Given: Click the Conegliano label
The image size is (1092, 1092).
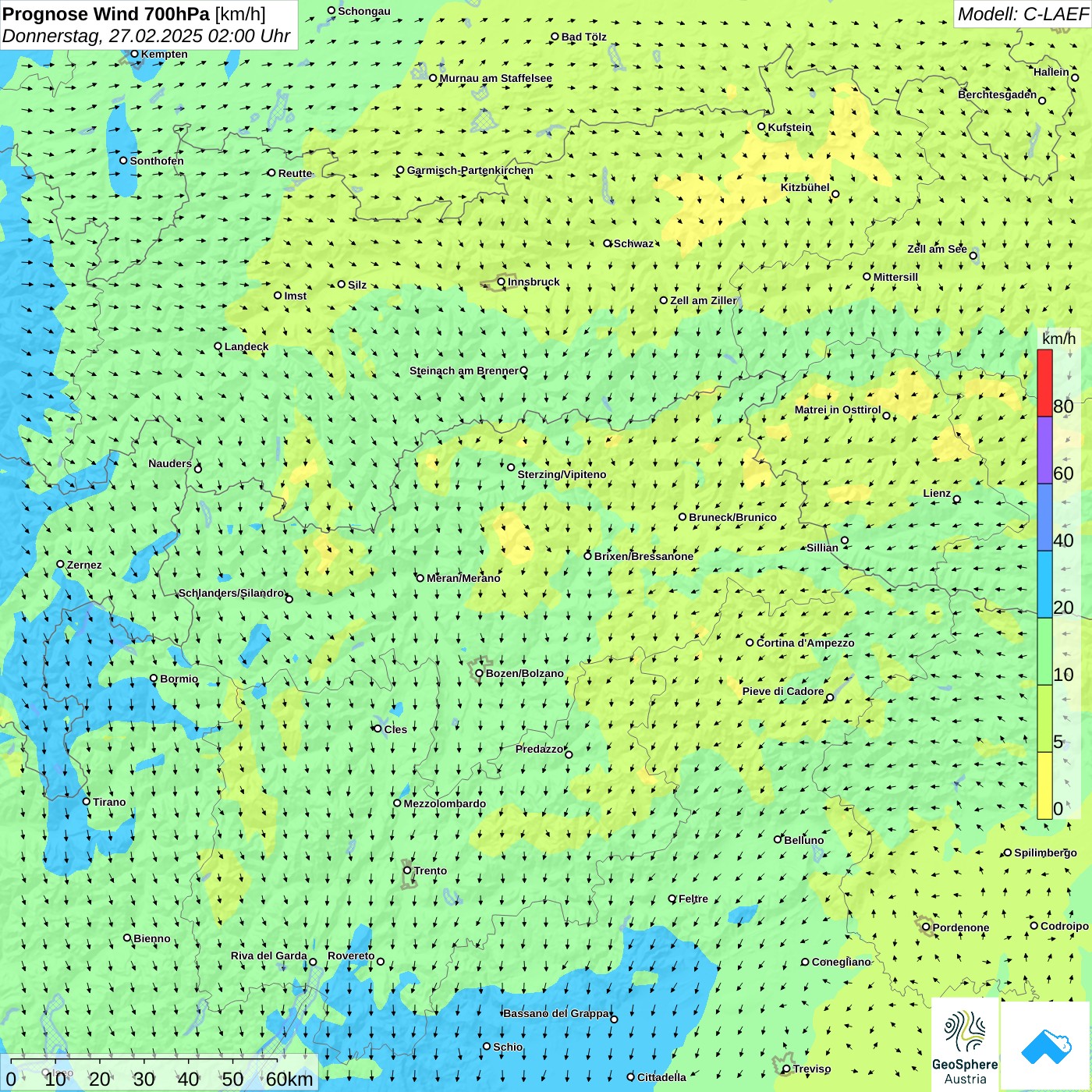Looking at the screenshot, I should 841,962.
